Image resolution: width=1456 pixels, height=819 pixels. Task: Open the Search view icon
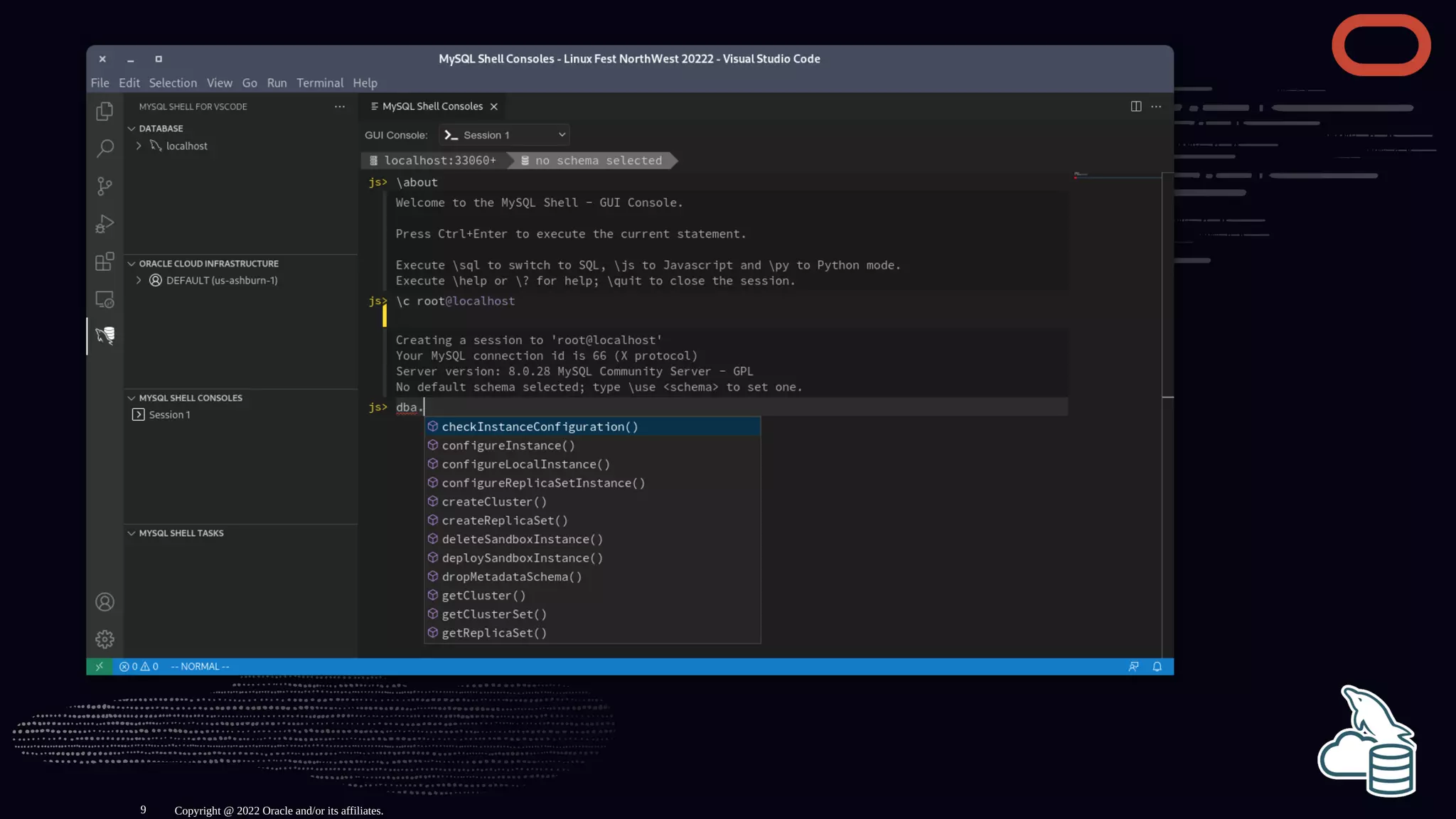click(105, 148)
